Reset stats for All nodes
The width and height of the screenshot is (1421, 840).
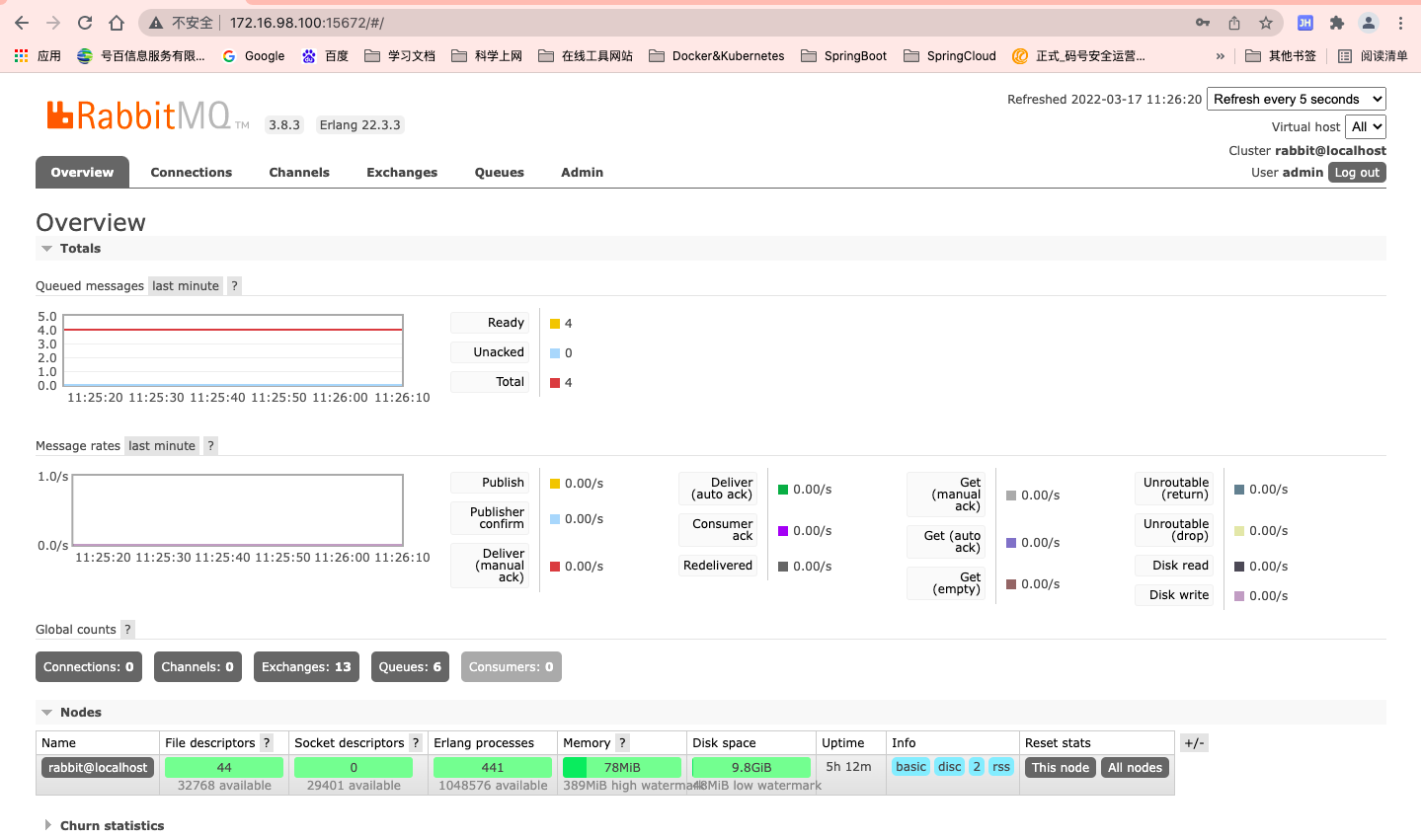(x=1135, y=768)
